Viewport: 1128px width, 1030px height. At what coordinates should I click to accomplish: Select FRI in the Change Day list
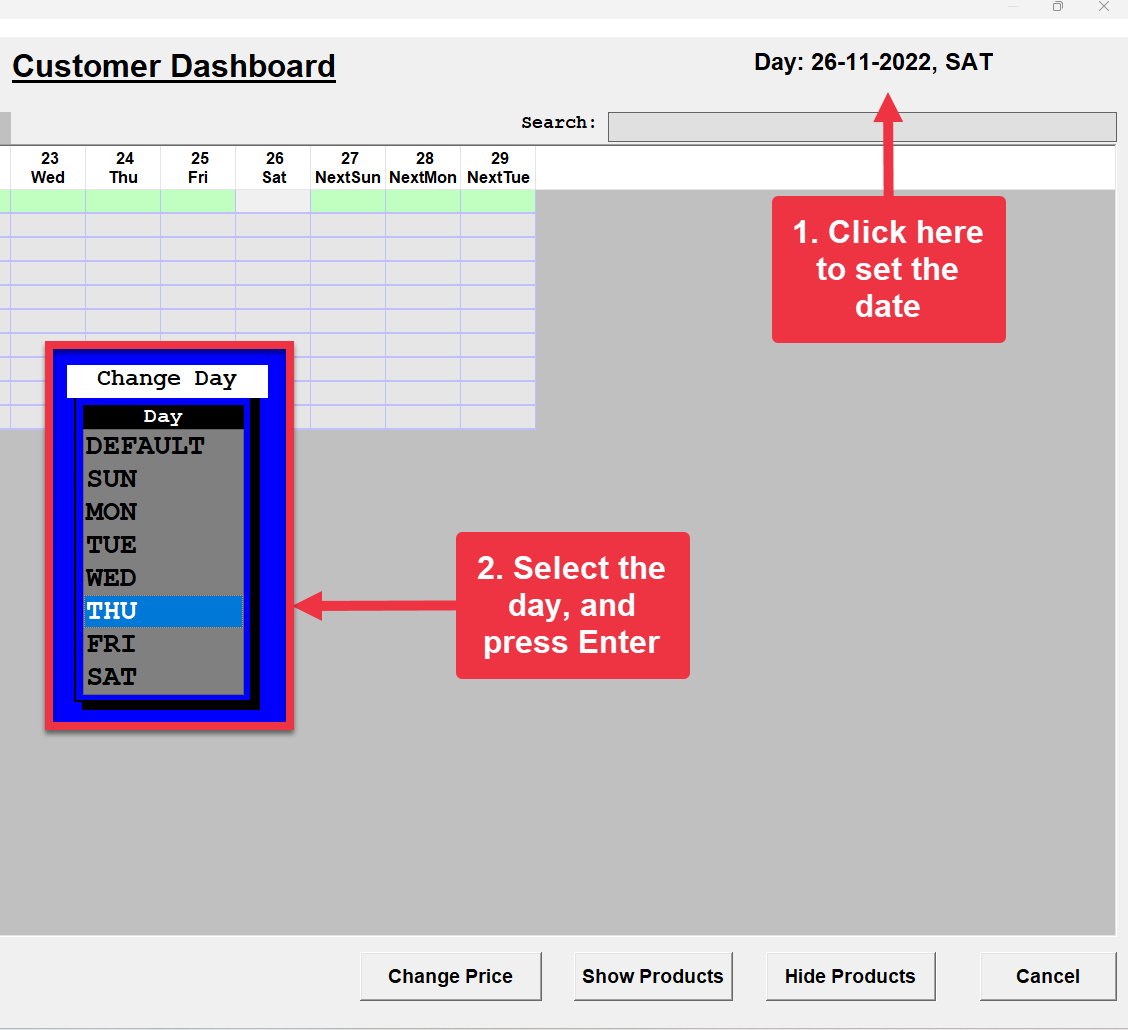(163, 644)
